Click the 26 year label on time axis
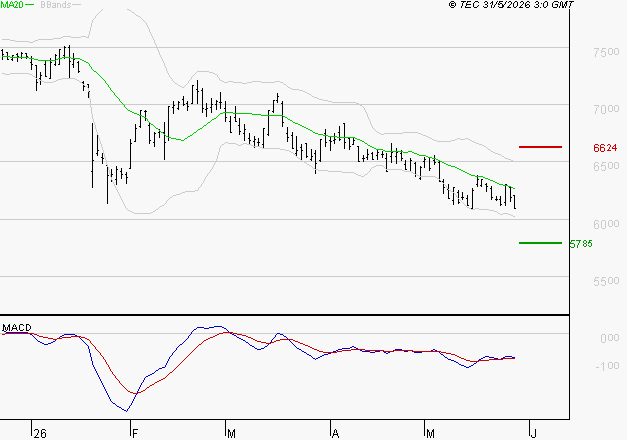The width and height of the screenshot is (627, 440). 40,434
